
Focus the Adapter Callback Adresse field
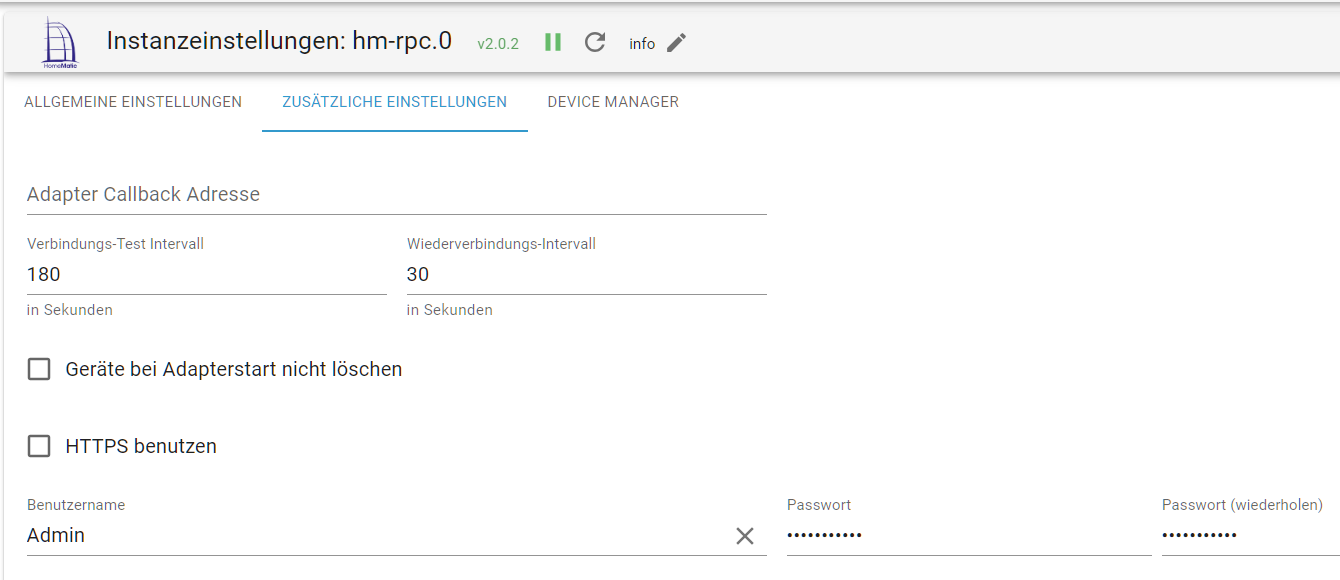[x=397, y=194]
